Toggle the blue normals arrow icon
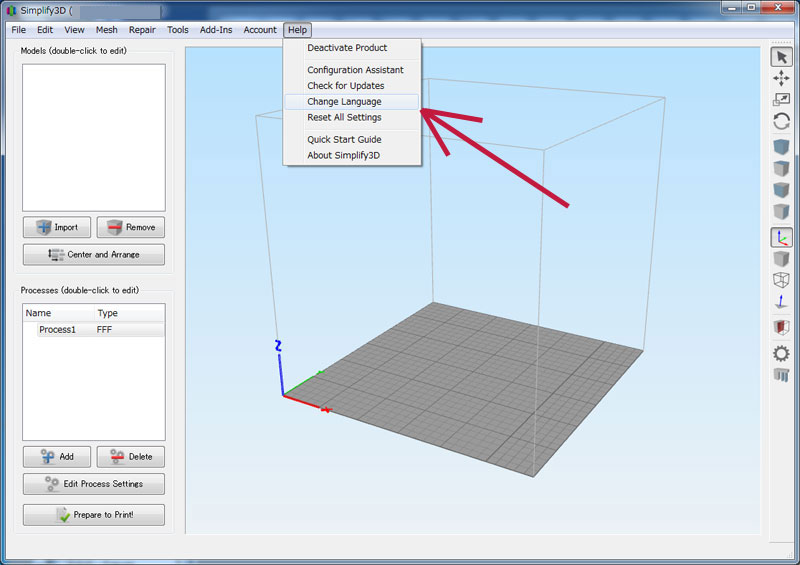This screenshot has height=565, width=800. pyautogui.click(x=781, y=302)
